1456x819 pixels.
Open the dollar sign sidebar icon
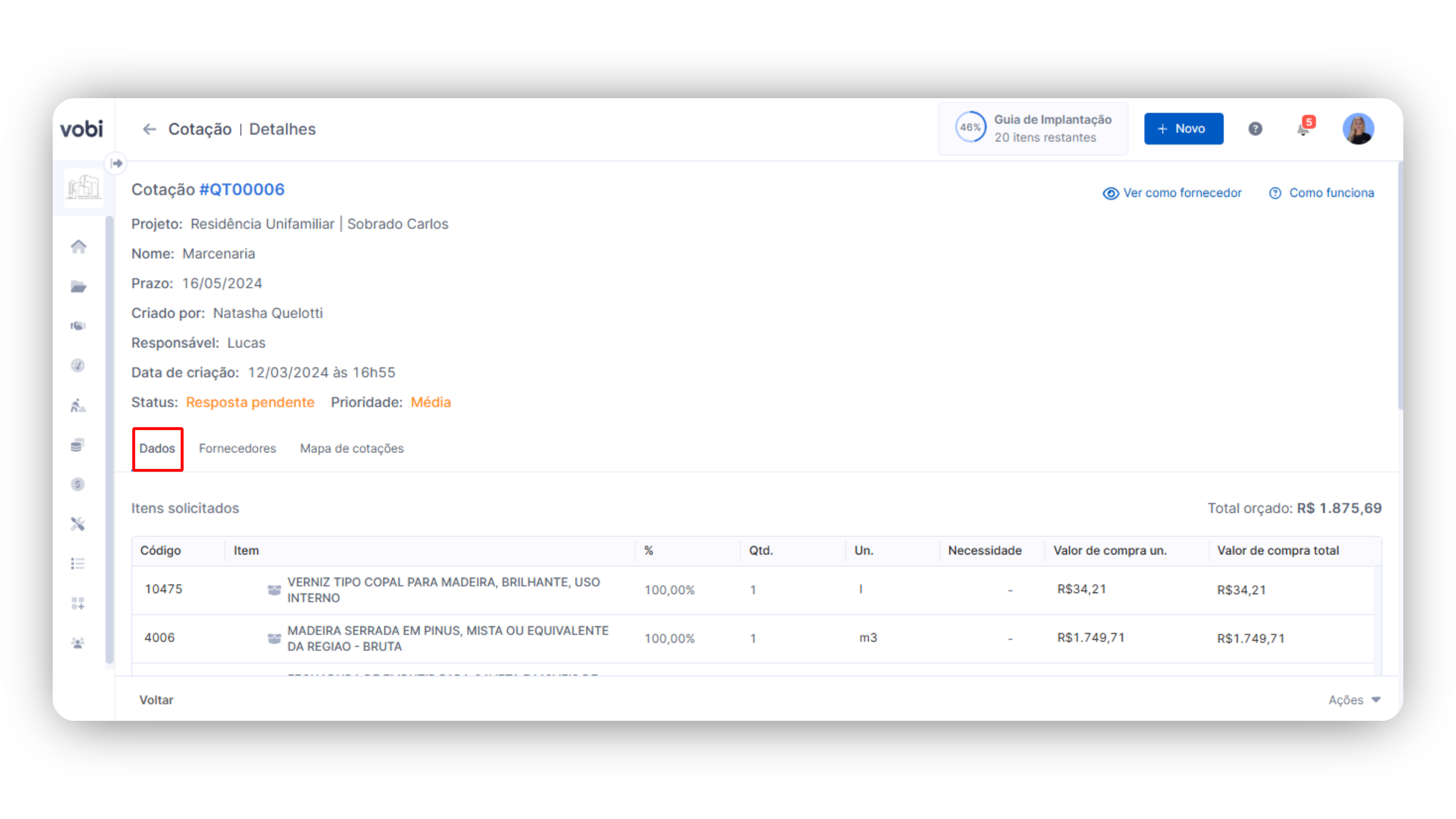click(x=78, y=485)
